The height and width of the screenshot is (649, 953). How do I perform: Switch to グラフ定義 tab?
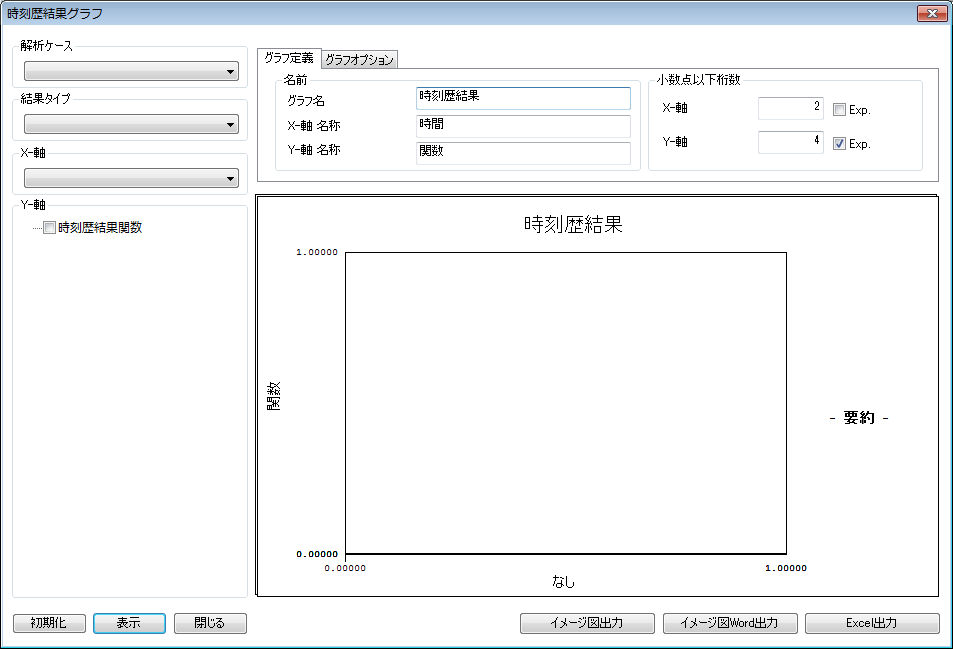[x=289, y=58]
